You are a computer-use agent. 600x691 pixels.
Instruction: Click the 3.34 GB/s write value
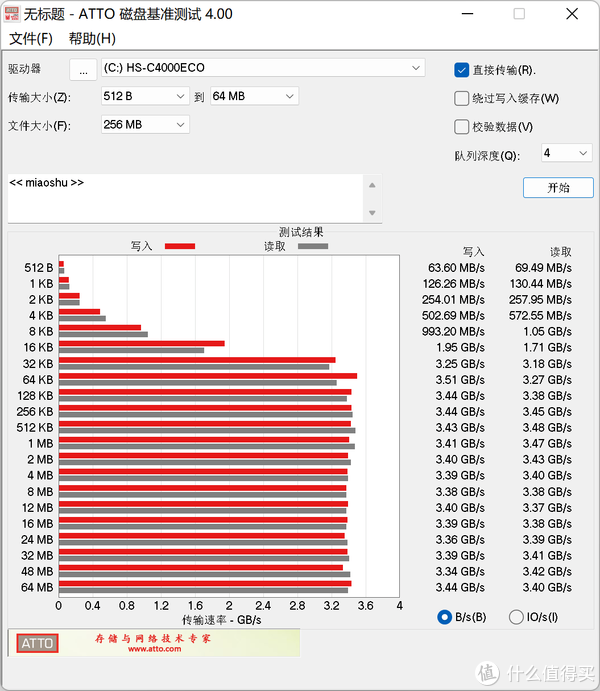click(460, 572)
